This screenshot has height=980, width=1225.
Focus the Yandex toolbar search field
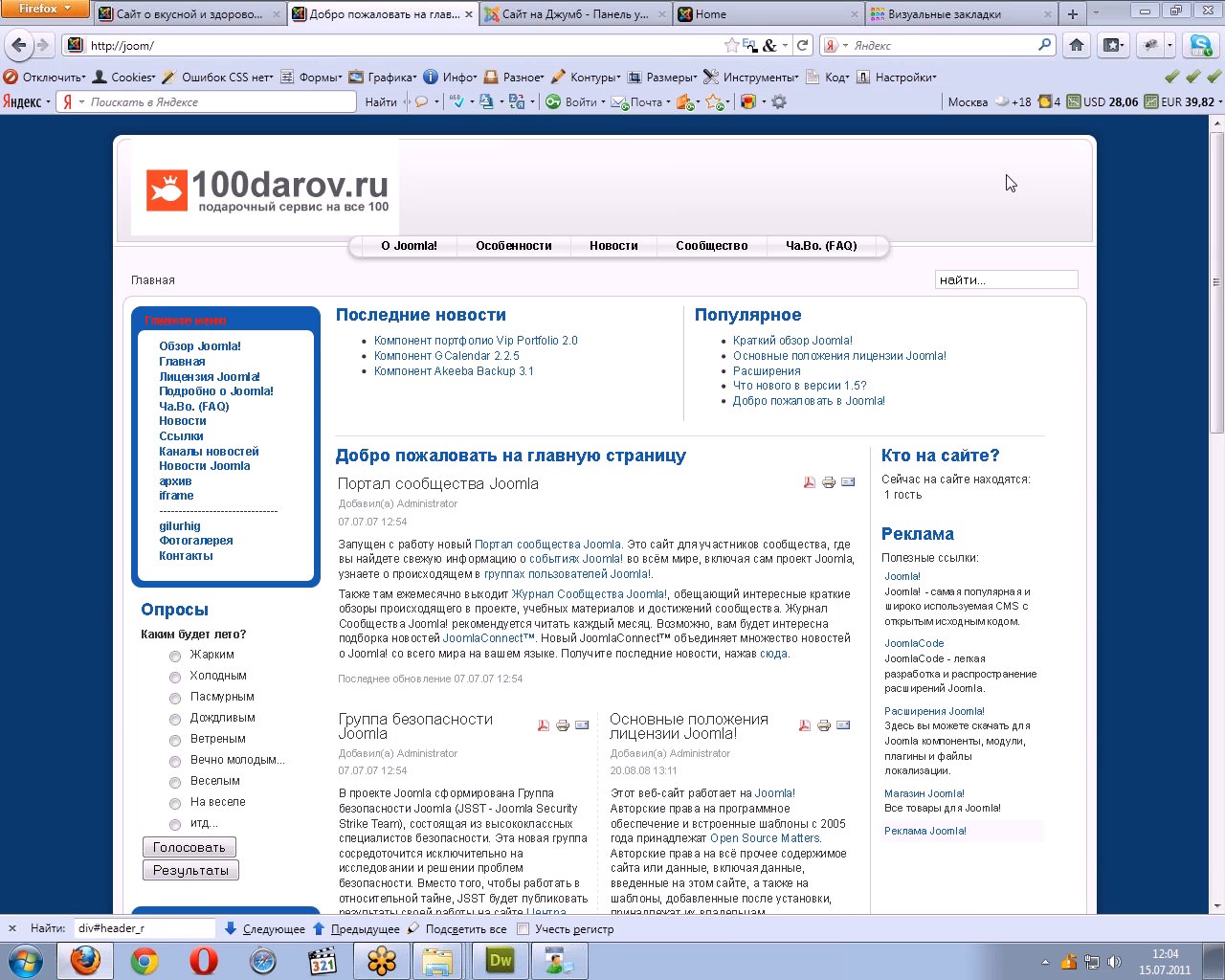tap(206, 101)
